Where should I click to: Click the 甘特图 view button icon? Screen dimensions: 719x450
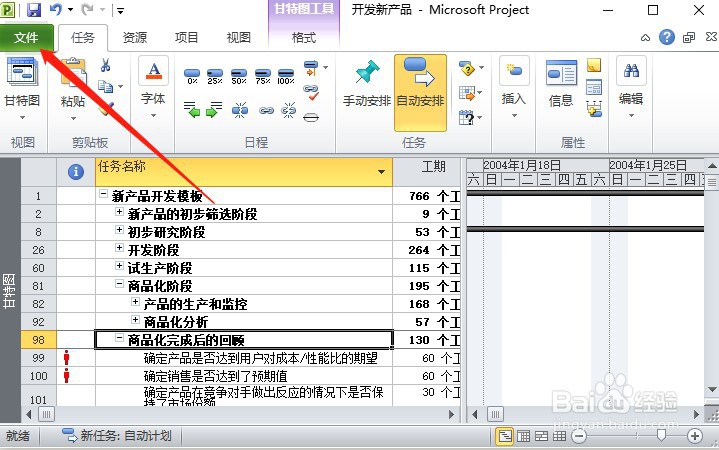pyautogui.click(x=22, y=72)
